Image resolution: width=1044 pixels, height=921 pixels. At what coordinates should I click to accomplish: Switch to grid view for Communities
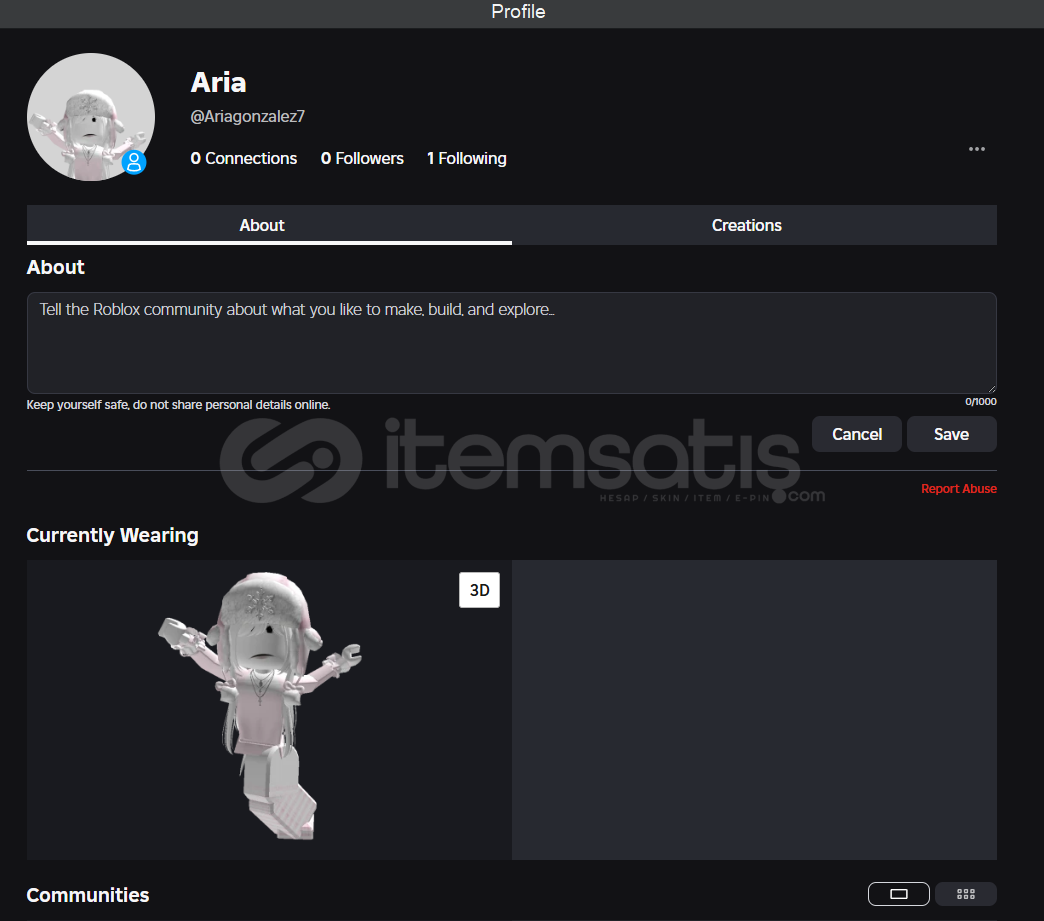click(x=965, y=894)
